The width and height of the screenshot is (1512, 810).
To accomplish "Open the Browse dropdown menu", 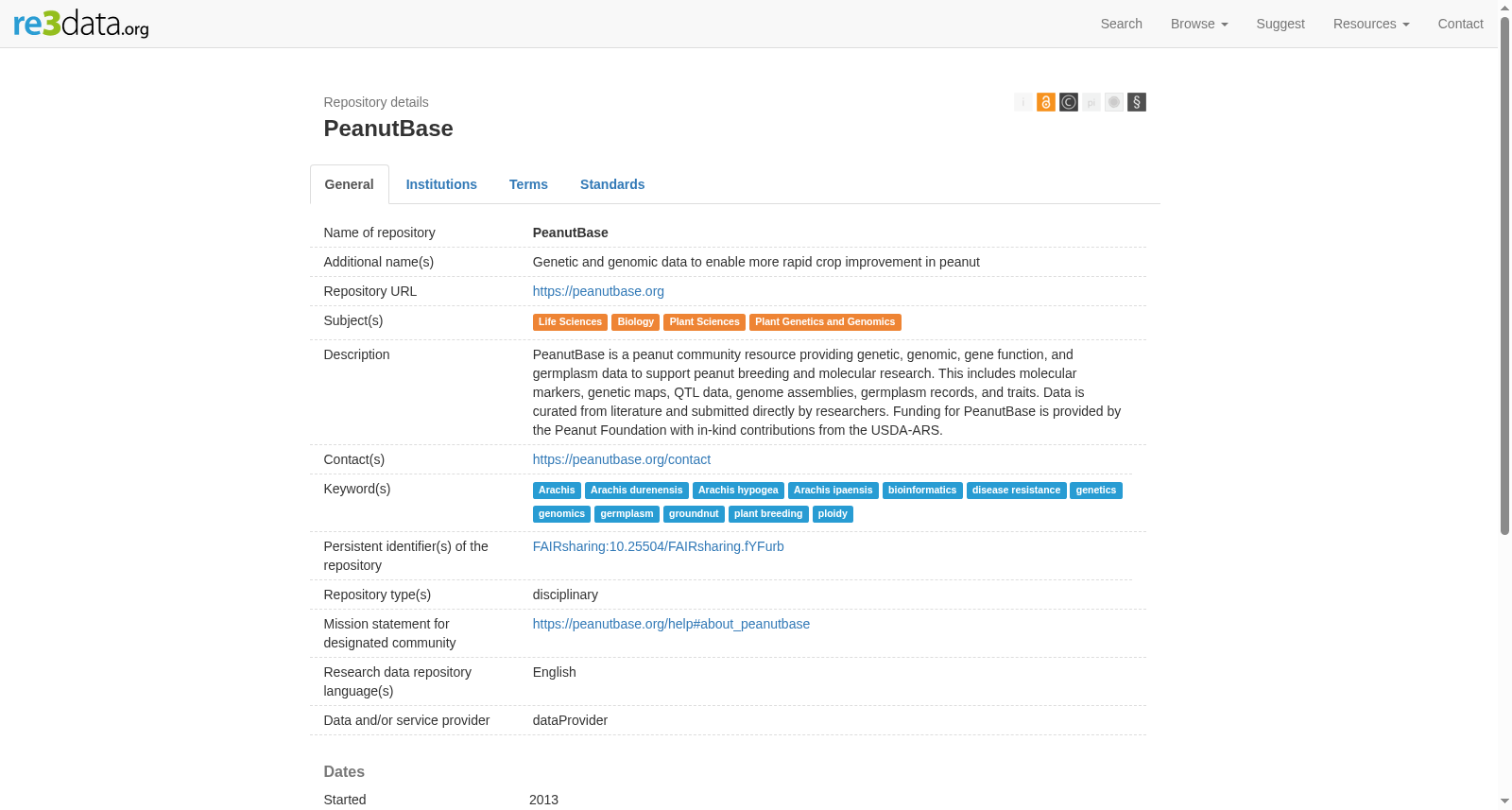I will tap(1199, 24).
